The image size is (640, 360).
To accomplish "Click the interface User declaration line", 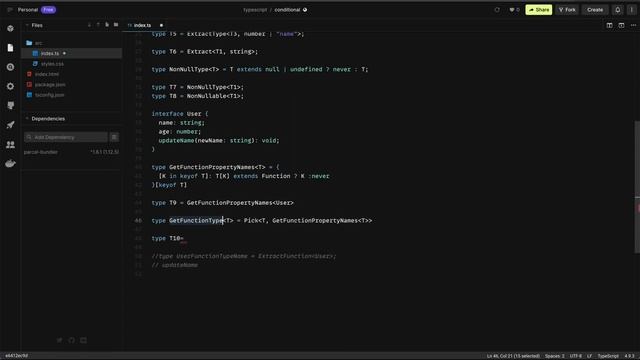I will [x=180, y=114].
